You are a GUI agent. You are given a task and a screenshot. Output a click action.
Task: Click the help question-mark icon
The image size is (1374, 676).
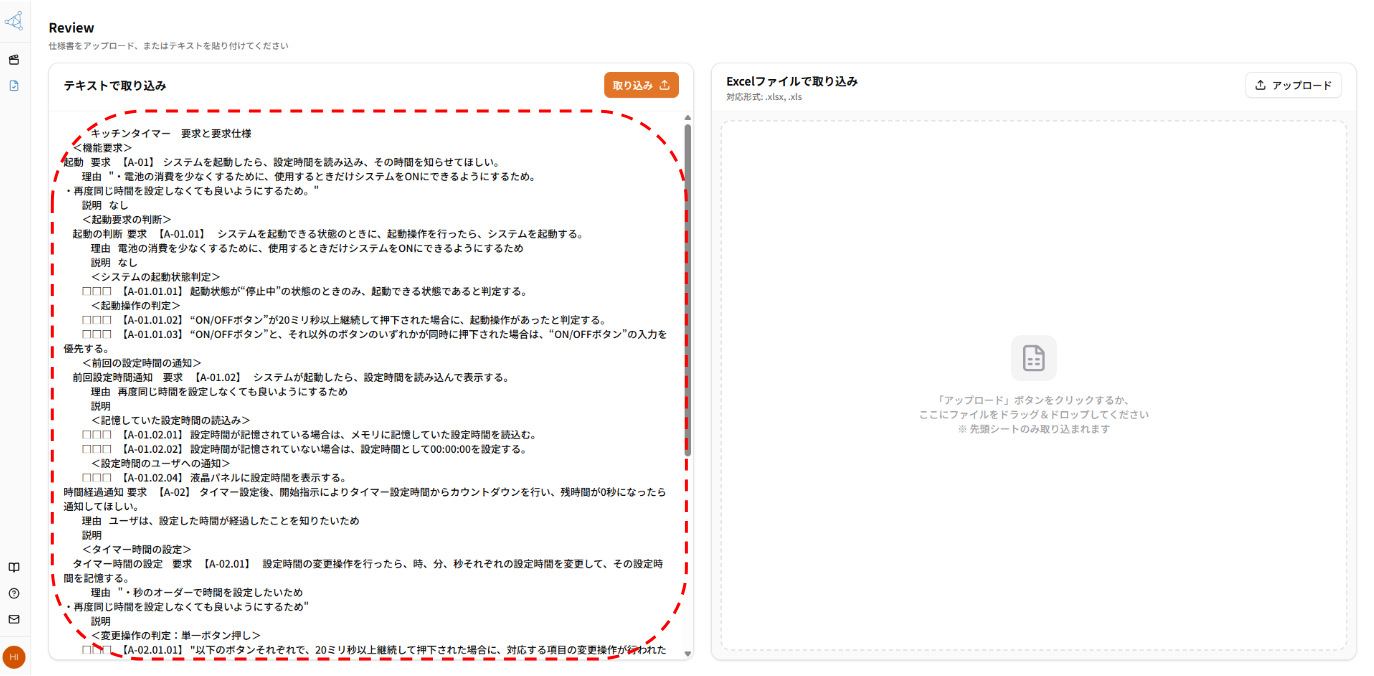13,594
